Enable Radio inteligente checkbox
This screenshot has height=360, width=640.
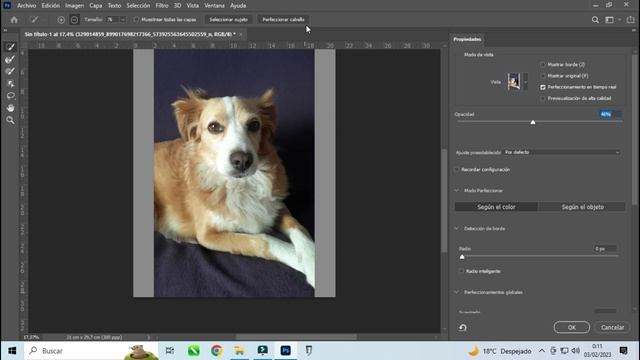[x=461, y=271]
